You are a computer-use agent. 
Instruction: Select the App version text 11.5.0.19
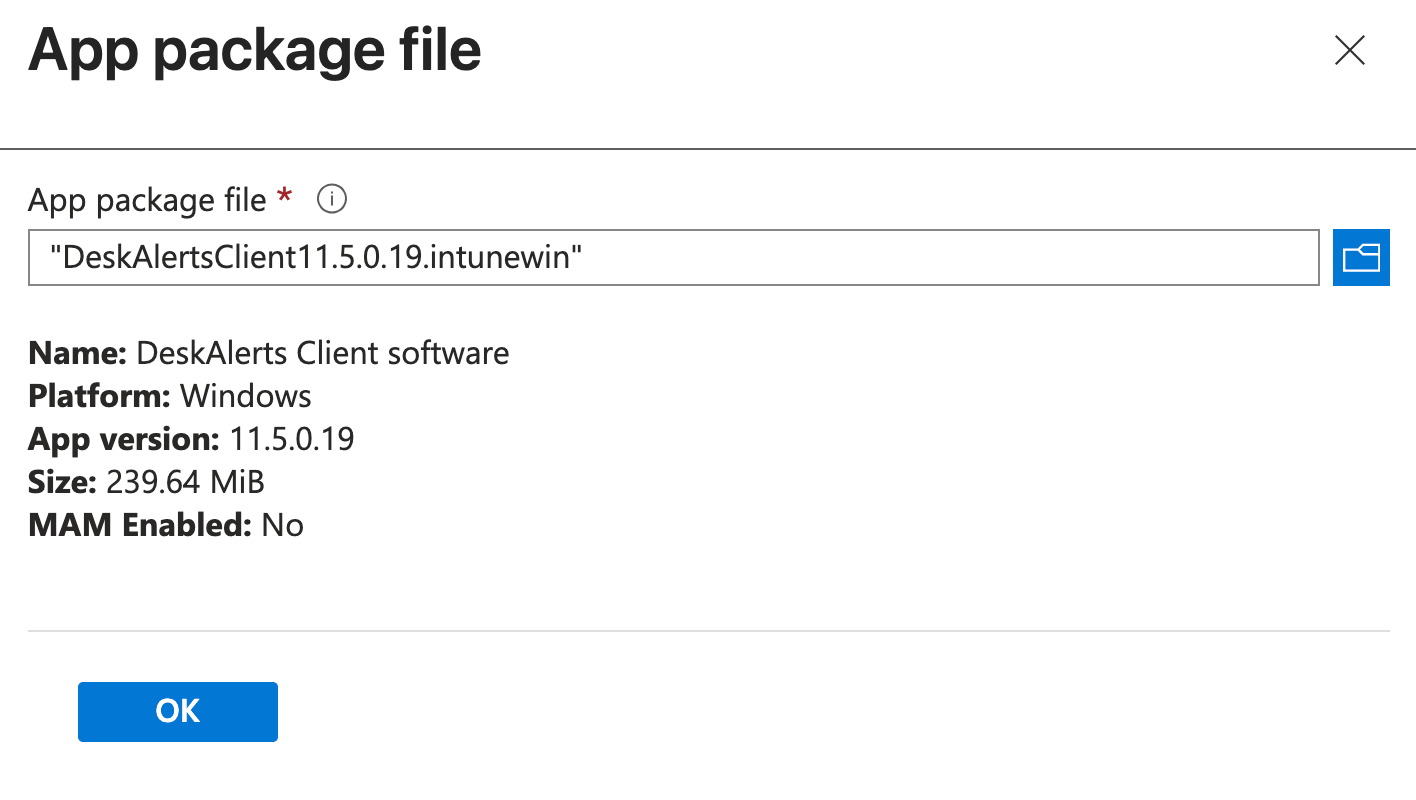tap(292, 438)
